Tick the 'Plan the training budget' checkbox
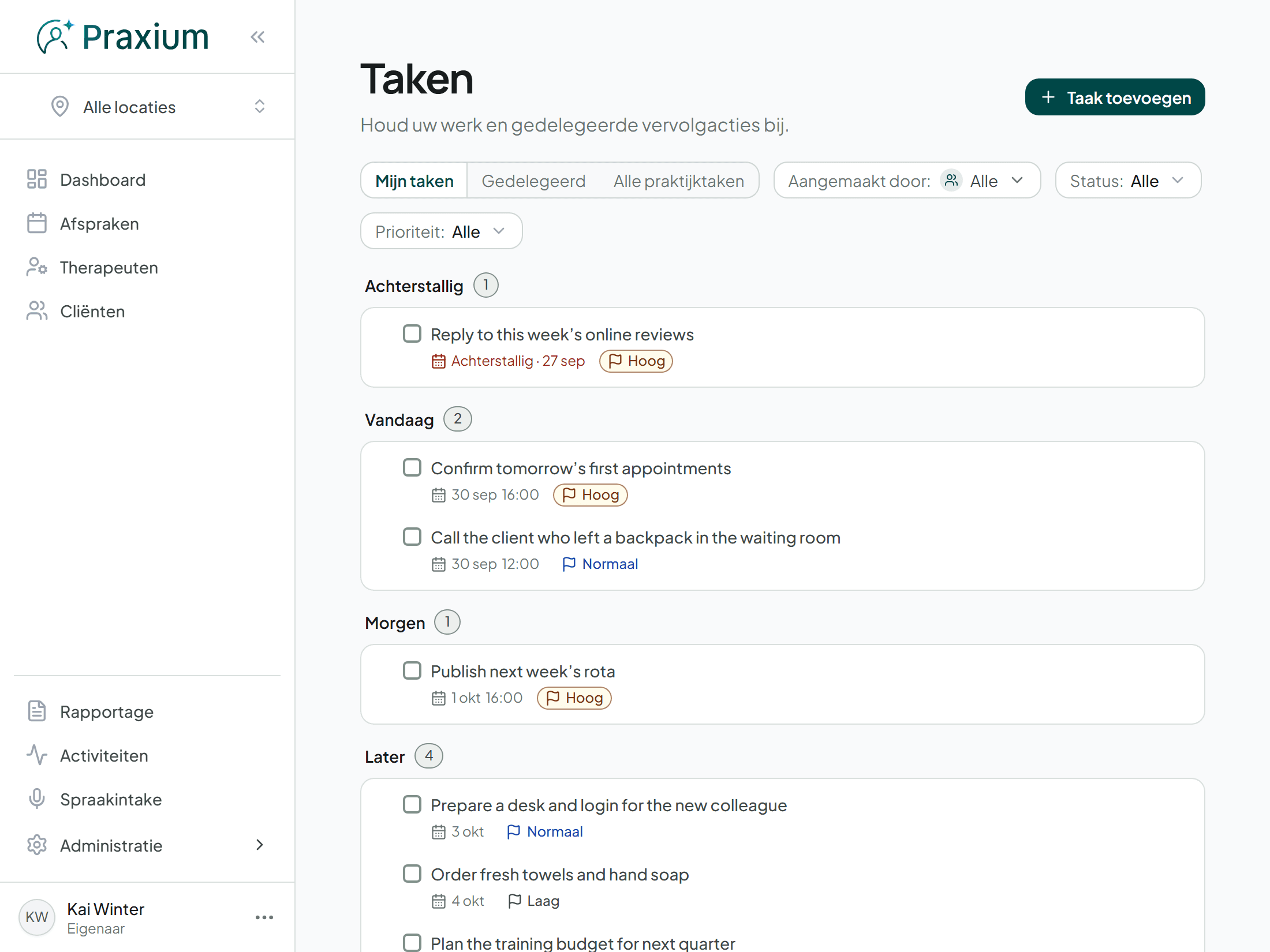1270x952 pixels. pyautogui.click(x=412, y=943)
